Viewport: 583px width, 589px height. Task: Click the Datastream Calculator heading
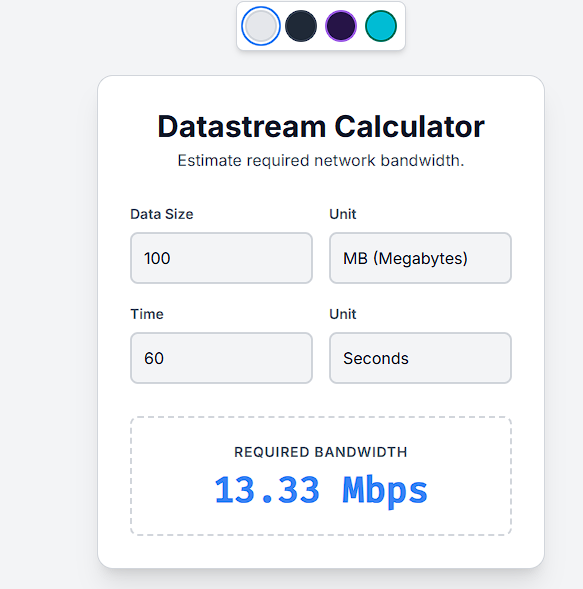(x=321, y=127)
